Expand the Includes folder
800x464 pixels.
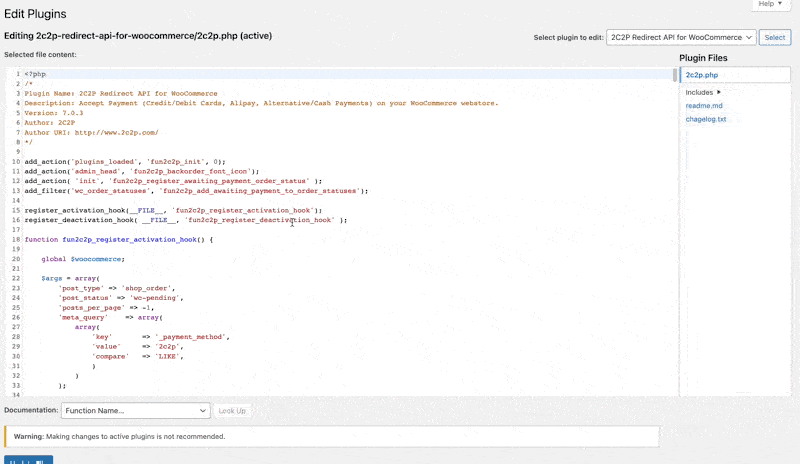(703, 92)
